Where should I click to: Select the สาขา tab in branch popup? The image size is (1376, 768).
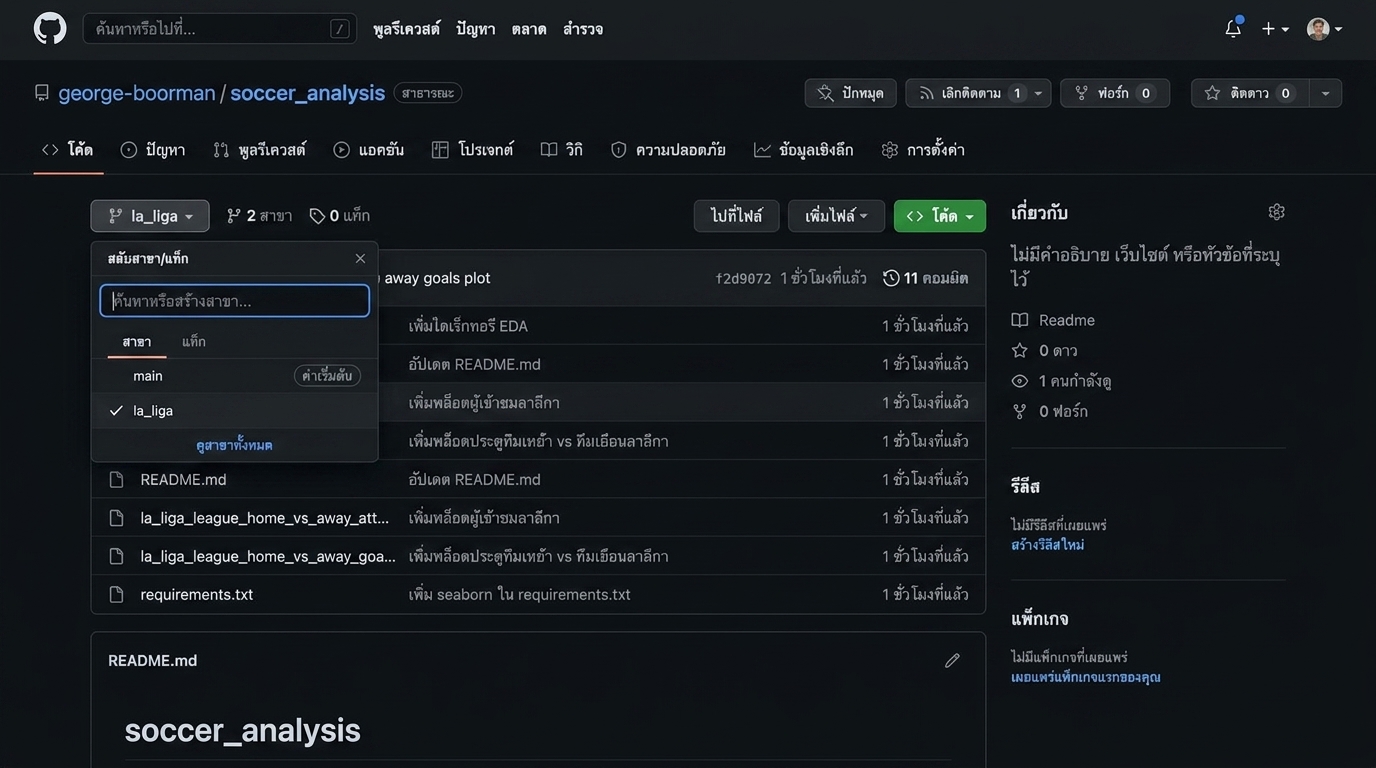(137, 342)
